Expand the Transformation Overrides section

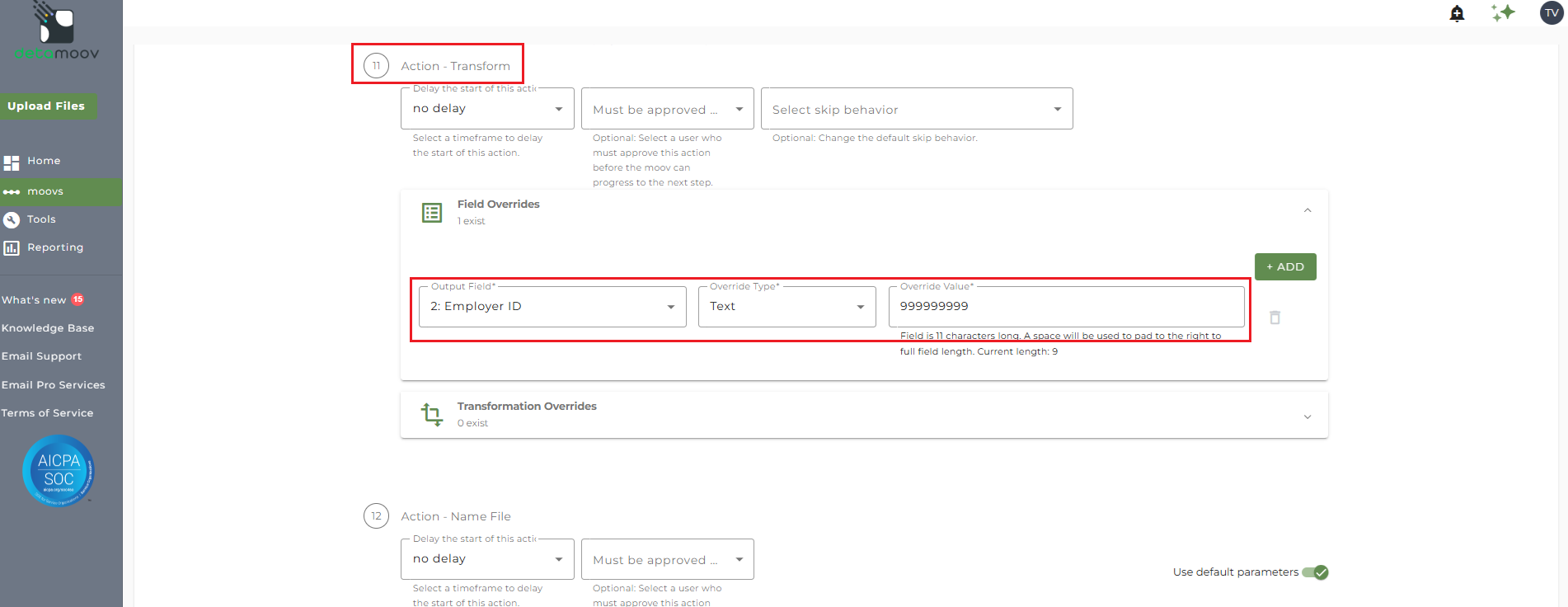pyautogui.click(x=1307, y=416)
